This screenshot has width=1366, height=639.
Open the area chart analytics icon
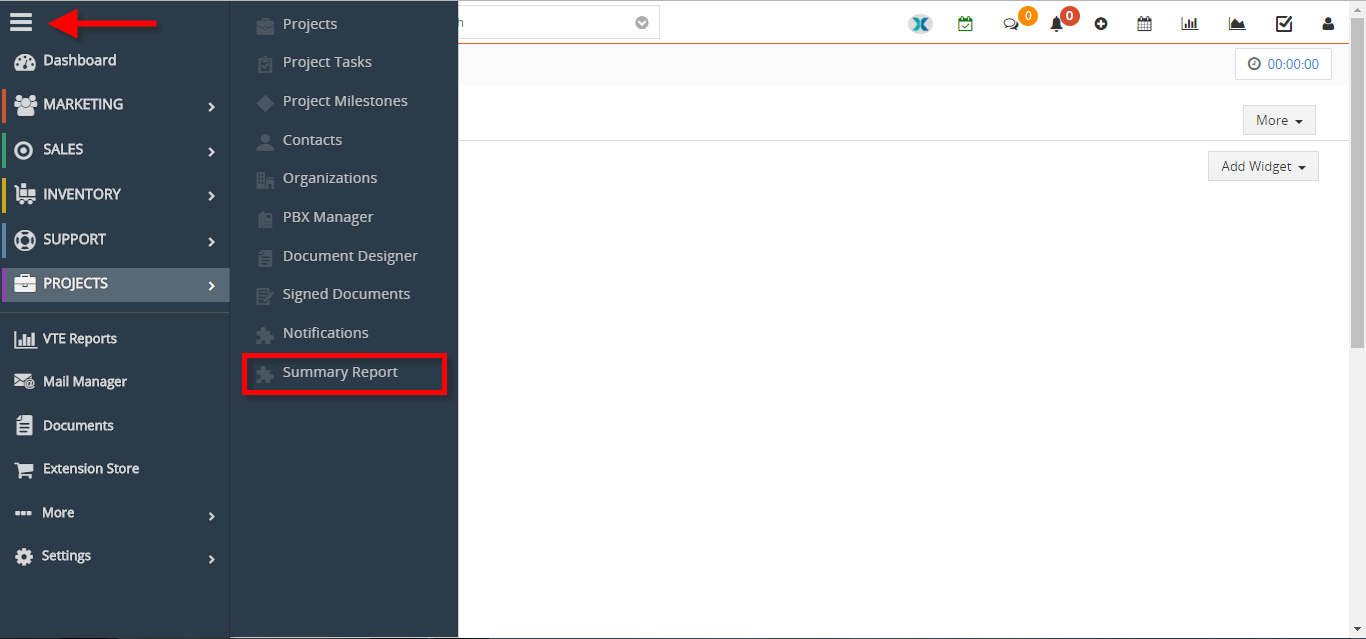pos(1237,23)
